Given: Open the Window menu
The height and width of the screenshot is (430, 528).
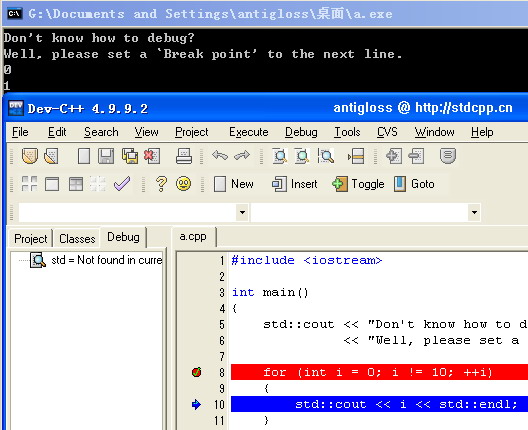Looking at the screenshot, I should (434, 132).
